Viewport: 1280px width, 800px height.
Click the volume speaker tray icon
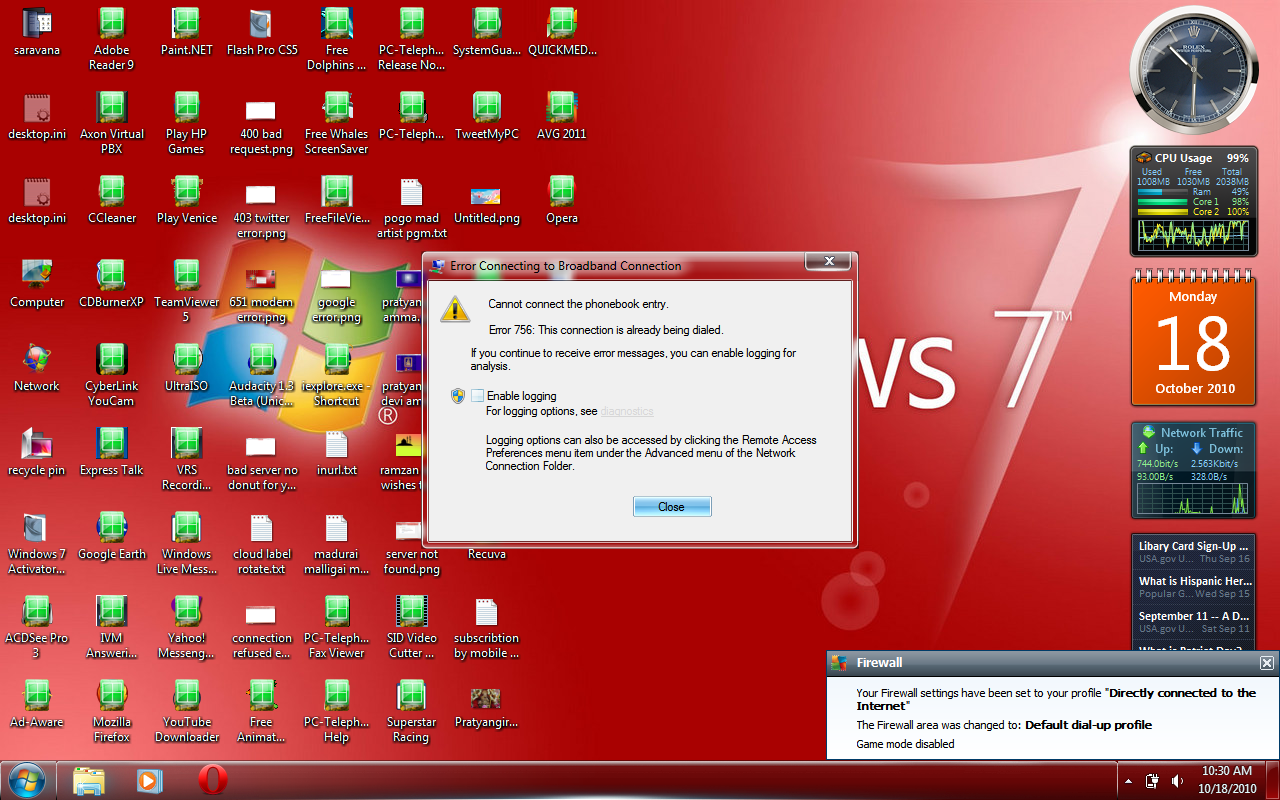[1177, 780]
